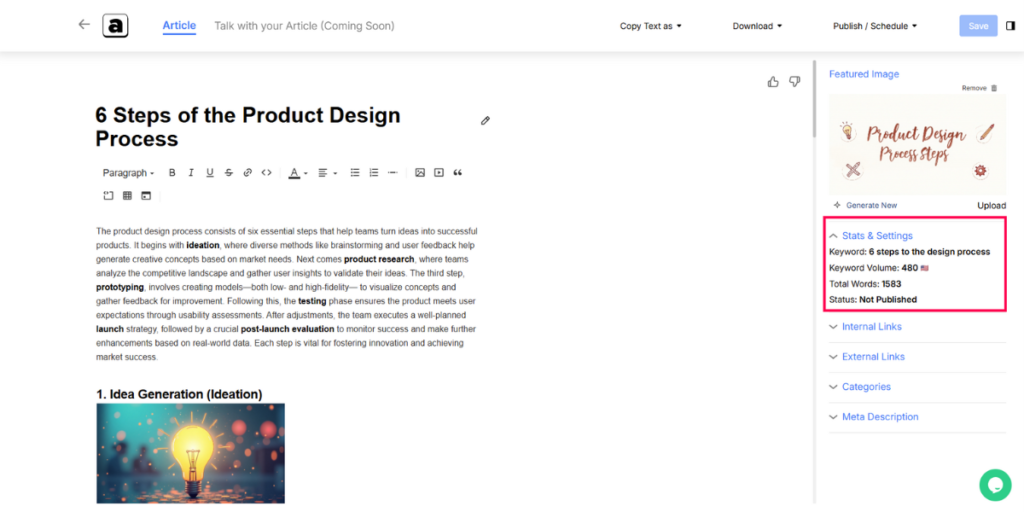Insert a hyperlink
1024x512 pixels.
point(248,173)
